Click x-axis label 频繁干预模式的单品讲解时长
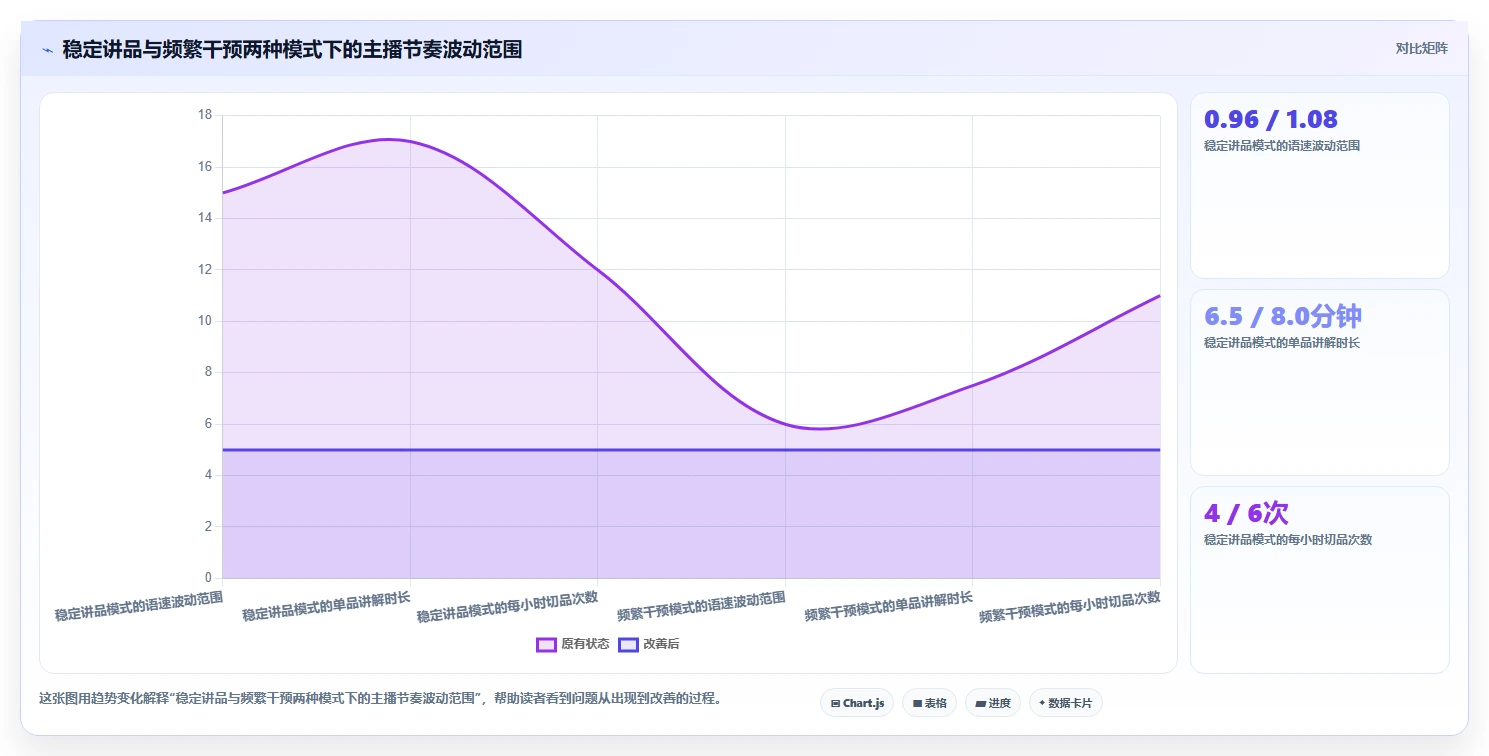1489x756 pixels. [889, 607]
